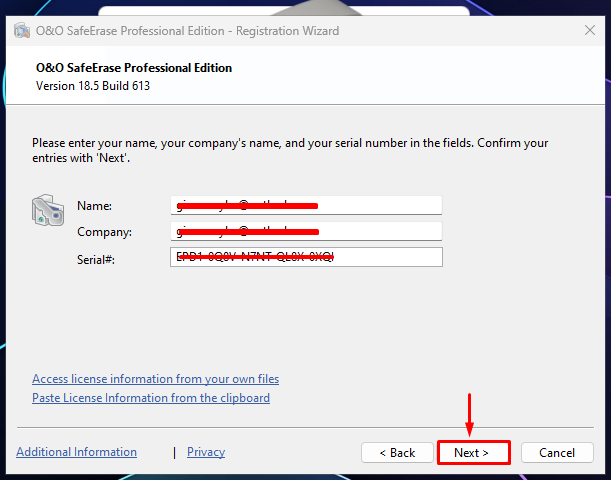This screenshot has width=611, height=480.
Task: Click the 'Serial#:' field label
Action: pos(96,259)
